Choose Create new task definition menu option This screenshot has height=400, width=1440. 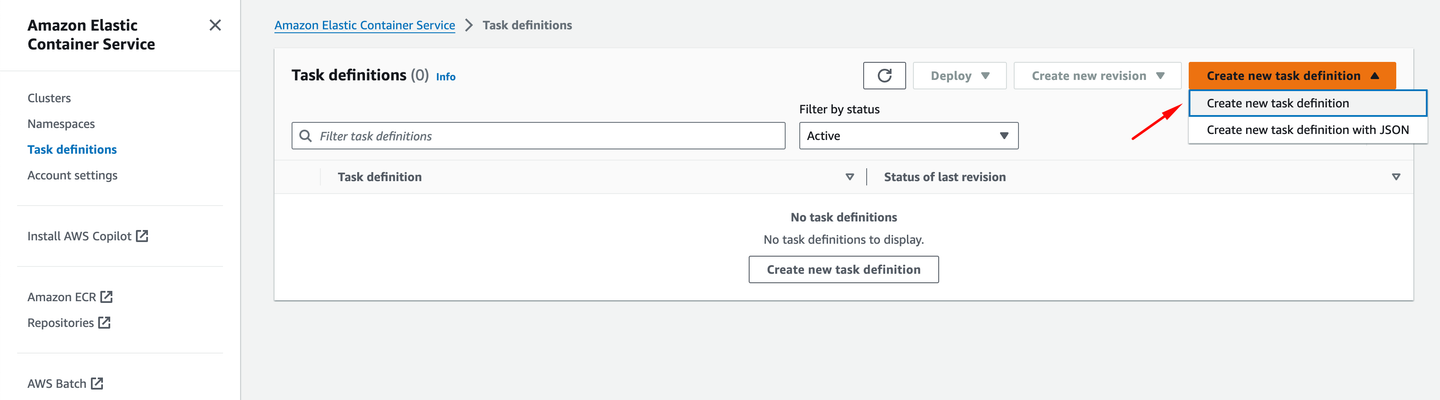coord(1307,103)
